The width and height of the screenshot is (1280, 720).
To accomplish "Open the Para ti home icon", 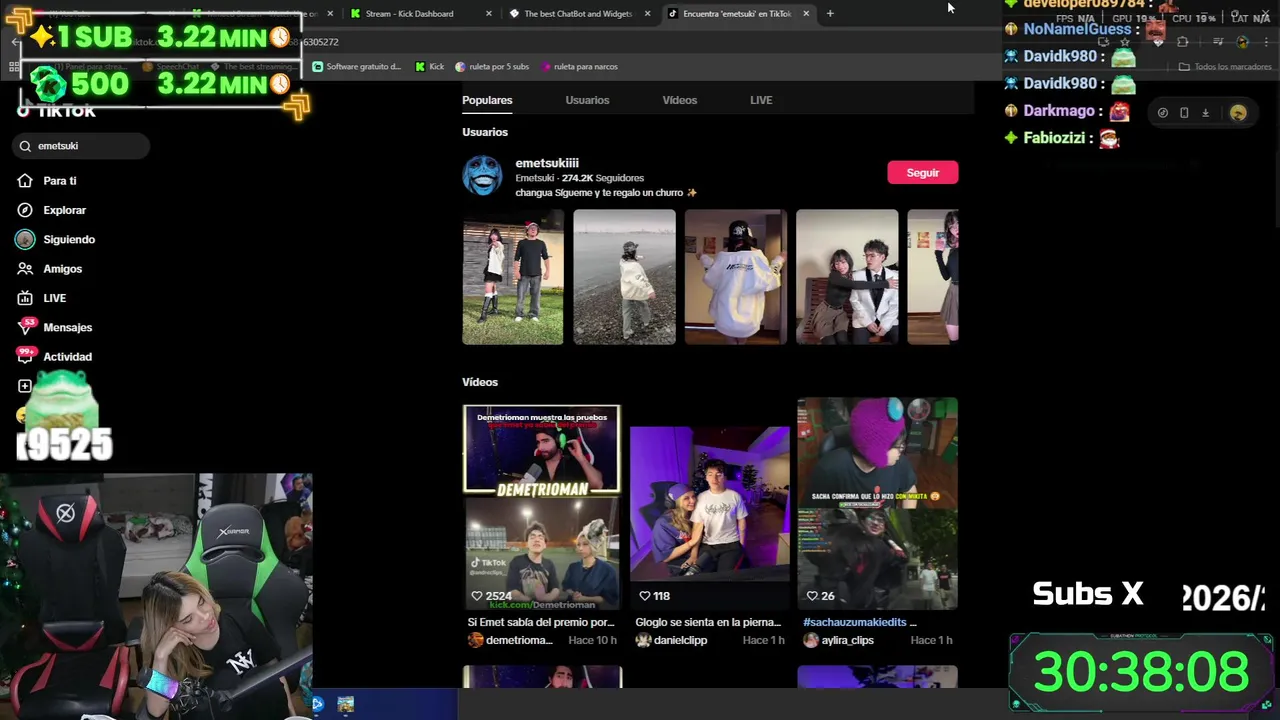I will pos(25,181).
